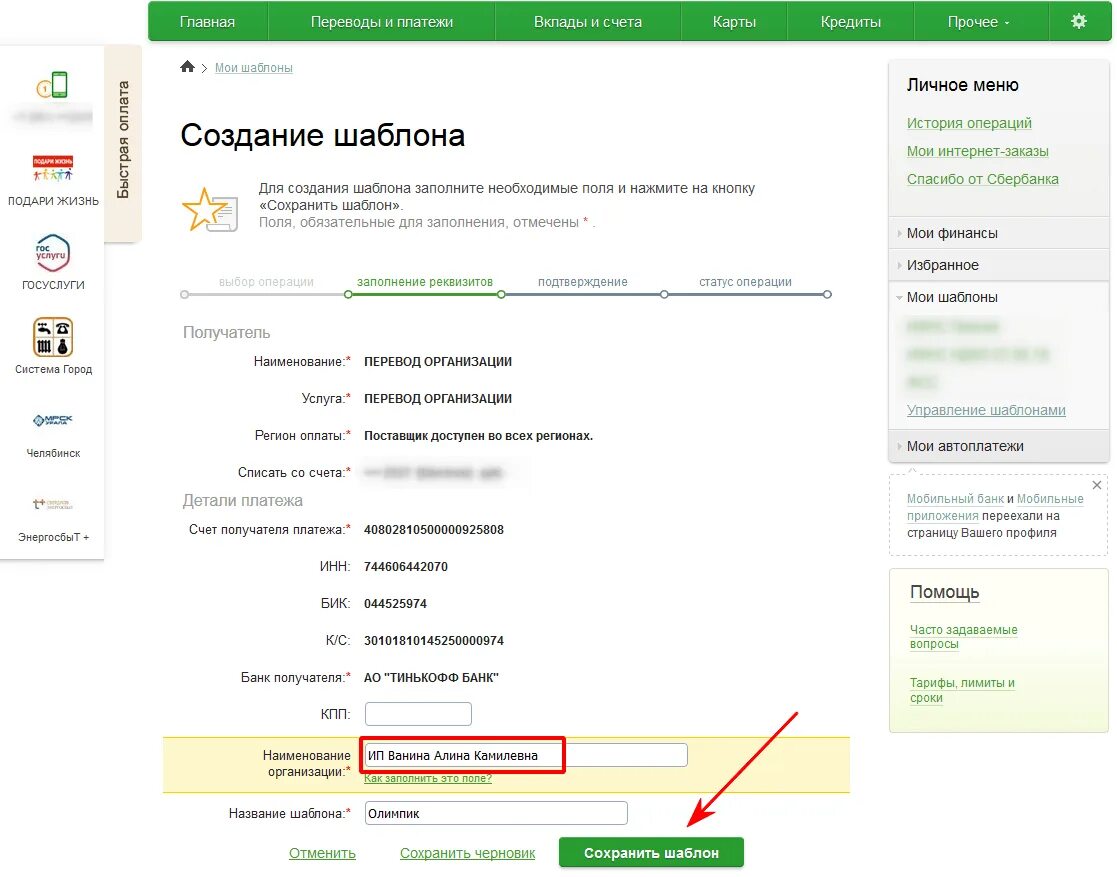Open Мои интернет-заказы link
The width and height of the screenshot is (1117, 877).
(977, 151)
